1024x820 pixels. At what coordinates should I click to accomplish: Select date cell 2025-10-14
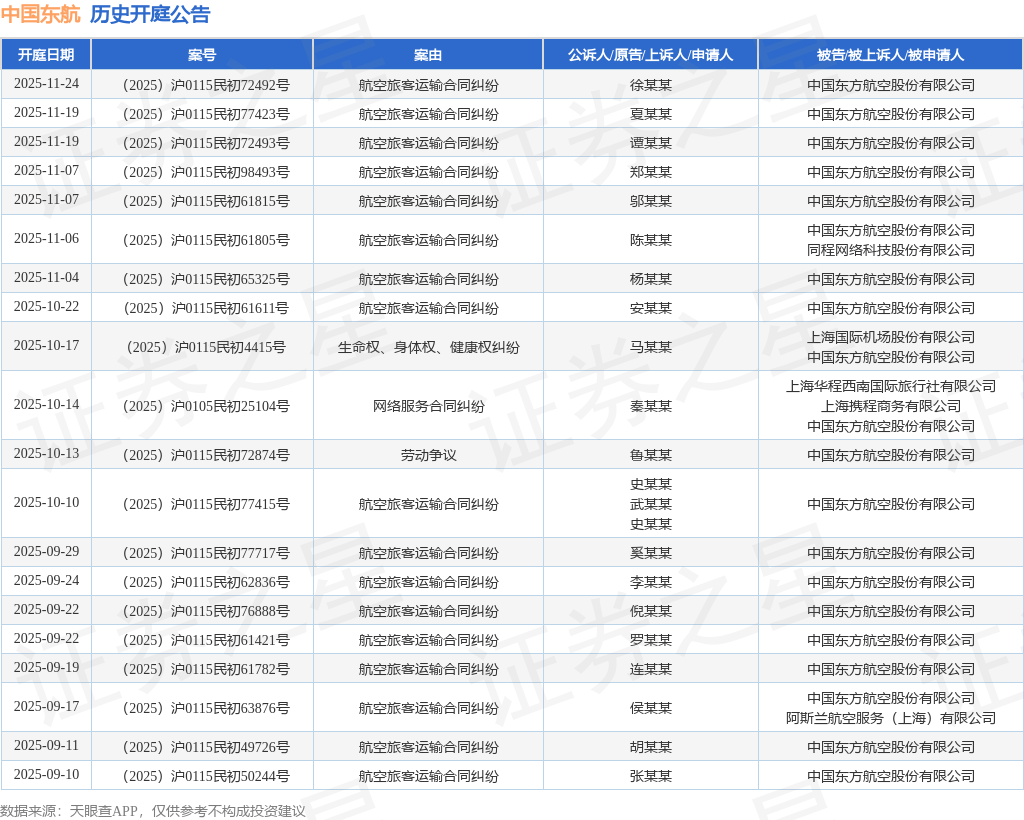pos(46,404)
